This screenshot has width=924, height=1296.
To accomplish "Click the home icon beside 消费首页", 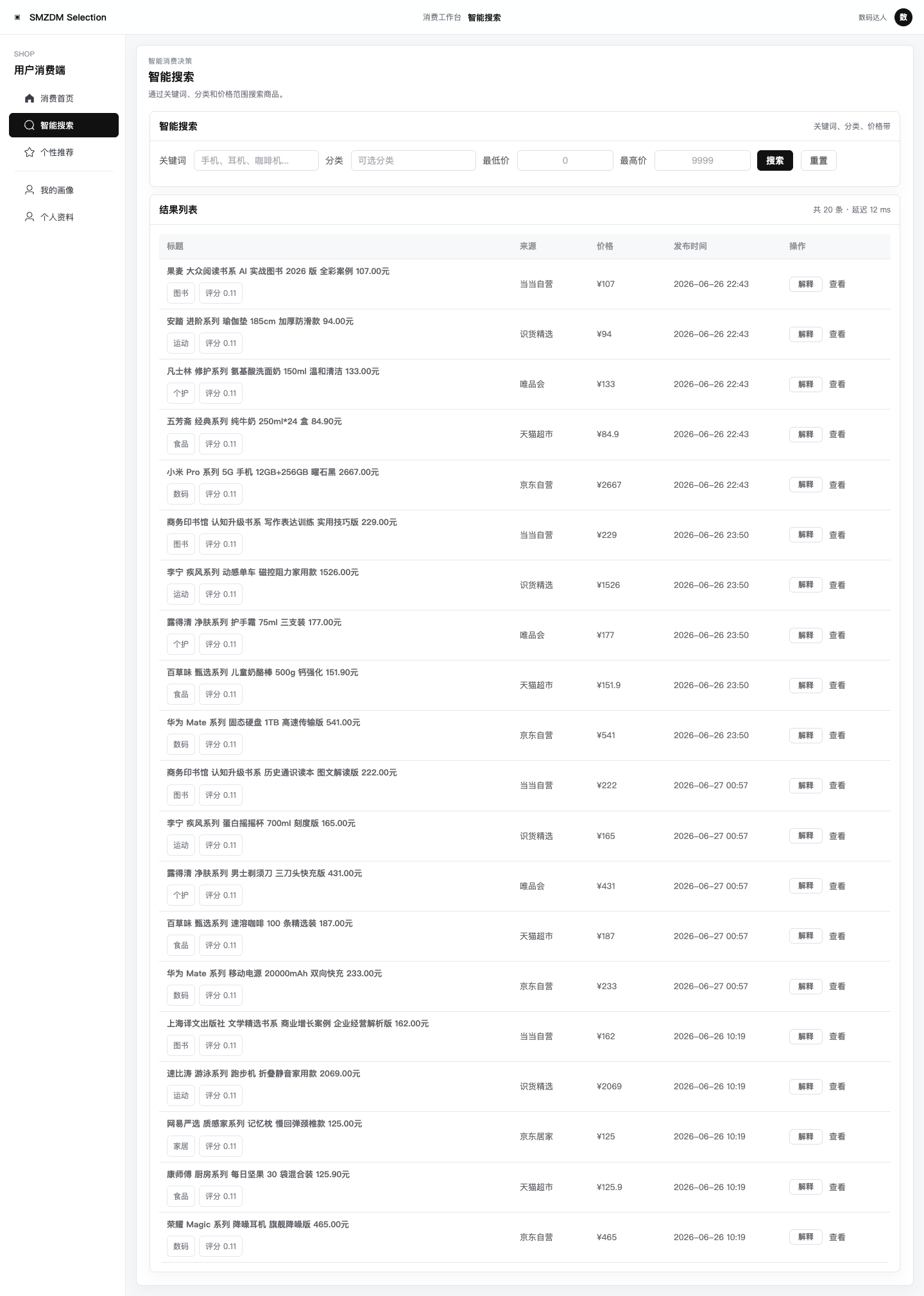I will tap(30, 98).
